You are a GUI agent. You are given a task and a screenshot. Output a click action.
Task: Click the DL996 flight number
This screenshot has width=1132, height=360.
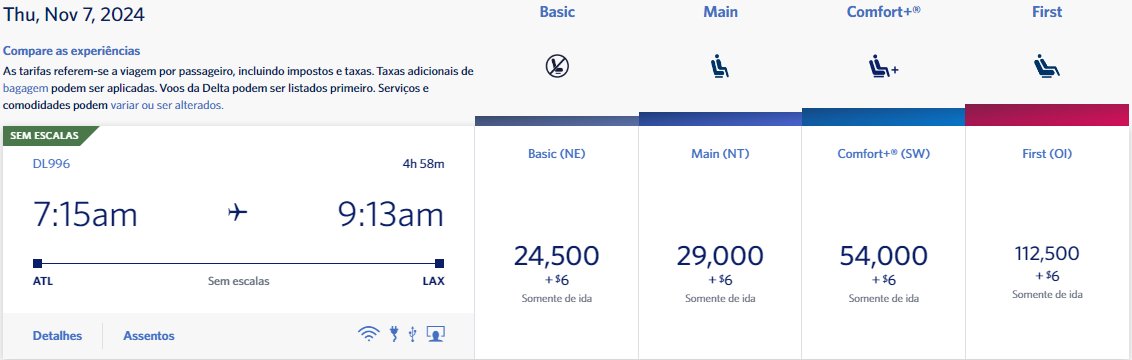coord(51,164)
